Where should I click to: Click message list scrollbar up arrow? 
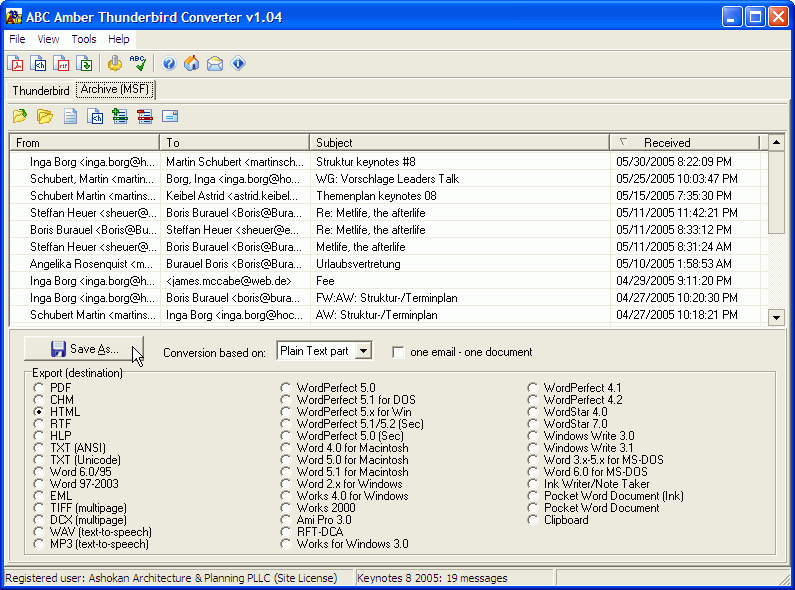click(x=776, y=143)
